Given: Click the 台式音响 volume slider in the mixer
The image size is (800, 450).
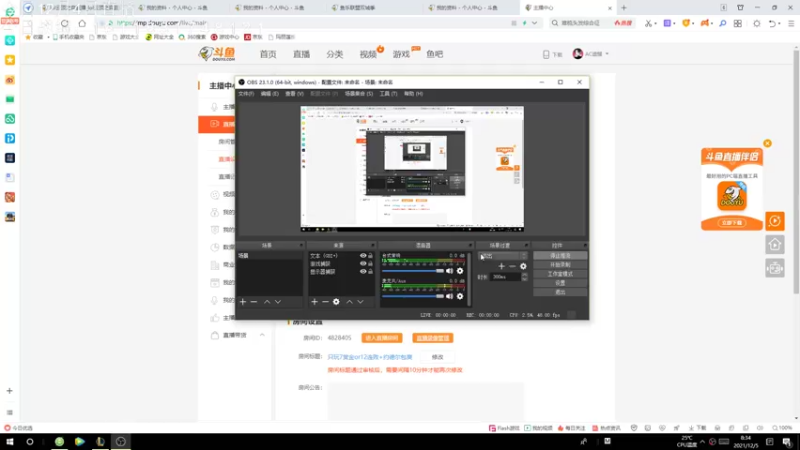Looking at the screenshot, I should point(412,271).
